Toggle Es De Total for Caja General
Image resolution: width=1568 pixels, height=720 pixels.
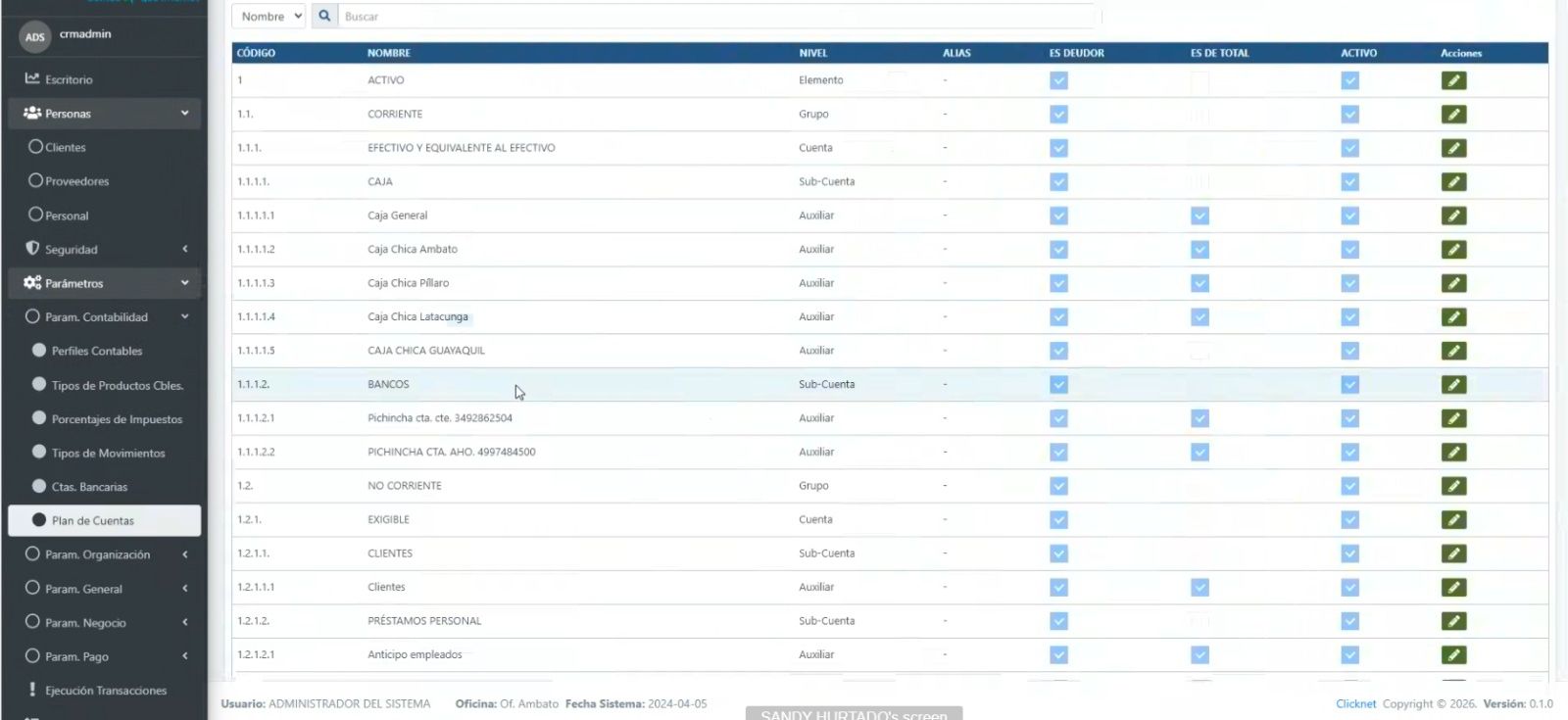point(1200,216)
